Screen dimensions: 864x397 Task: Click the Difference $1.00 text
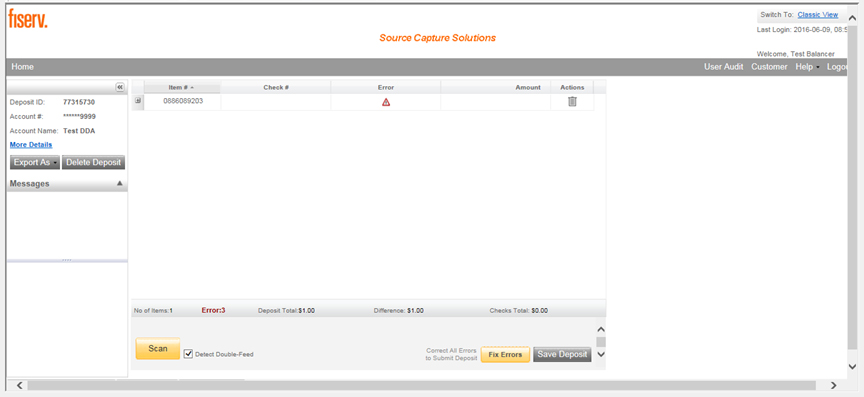click(398, 310)
